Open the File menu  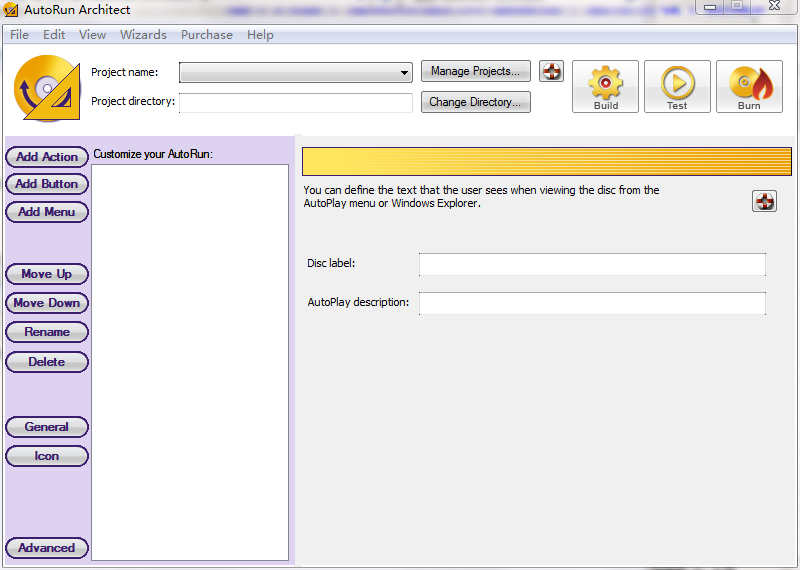coord(19,35)
